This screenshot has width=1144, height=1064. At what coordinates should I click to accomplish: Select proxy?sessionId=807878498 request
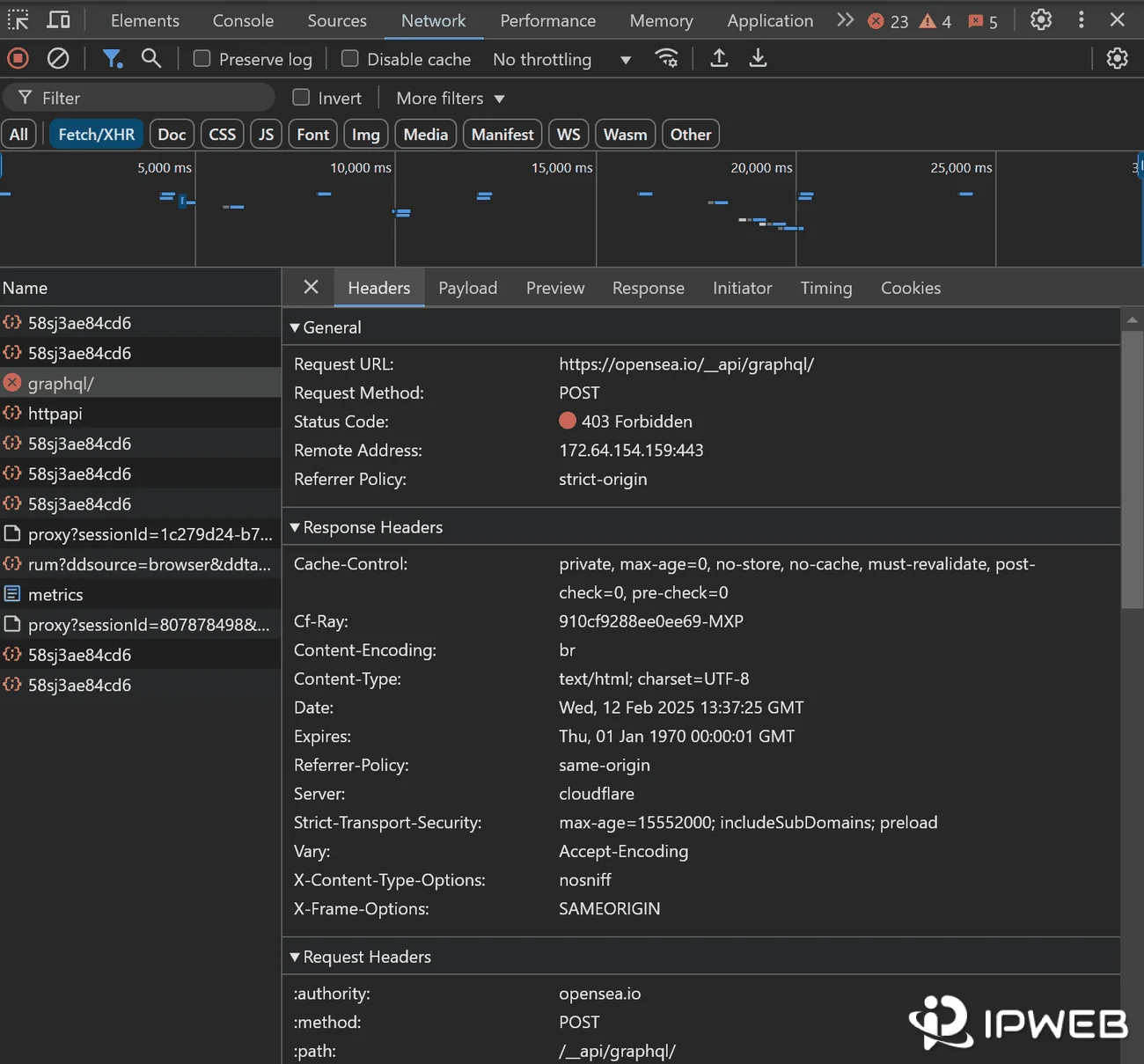[x=141, y=625]
